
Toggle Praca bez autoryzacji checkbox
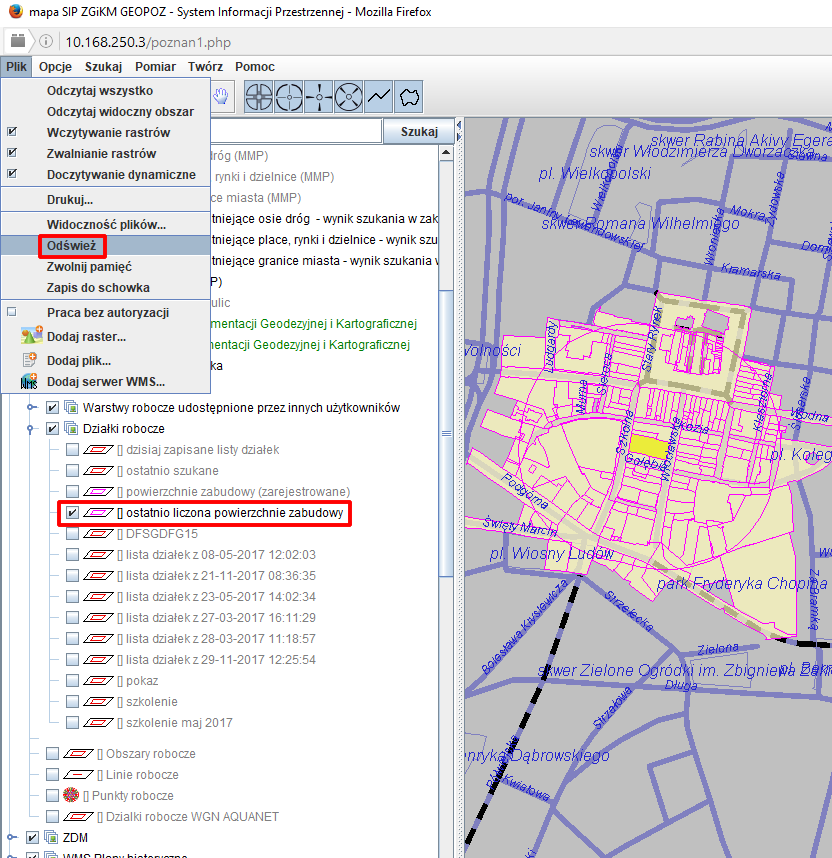12,312
